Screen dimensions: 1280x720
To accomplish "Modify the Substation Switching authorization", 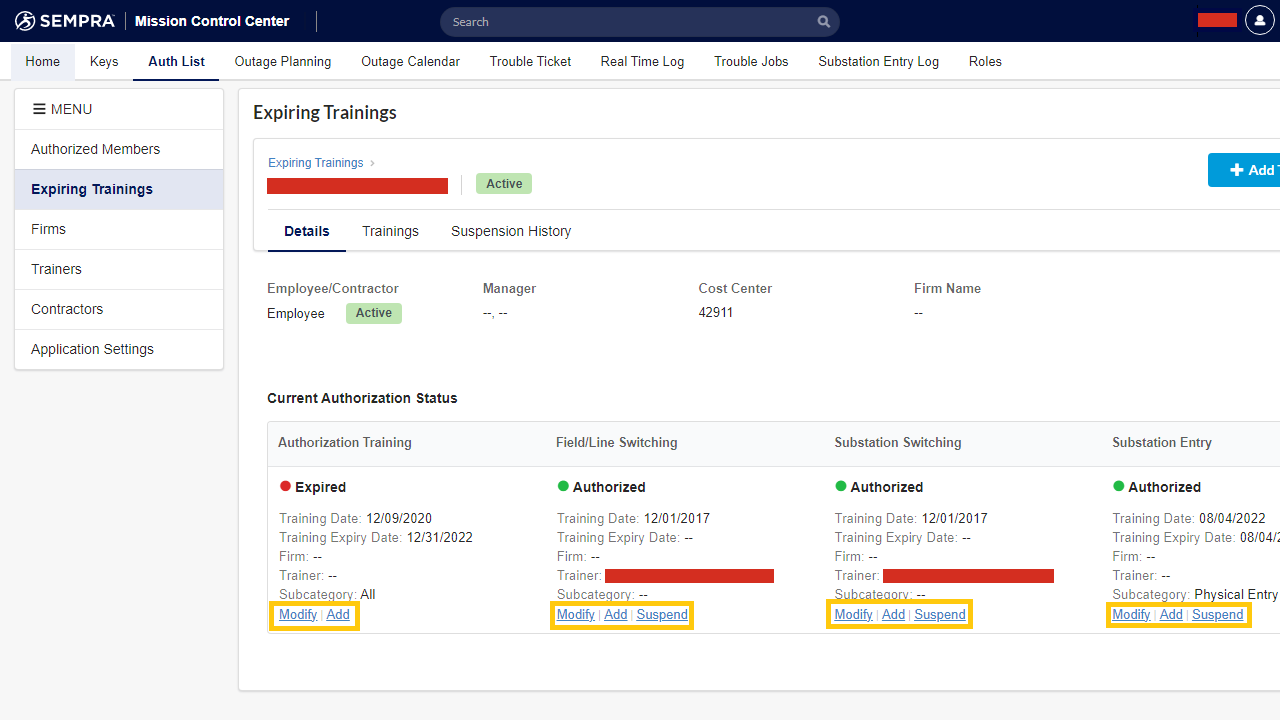I will (853, 615).
